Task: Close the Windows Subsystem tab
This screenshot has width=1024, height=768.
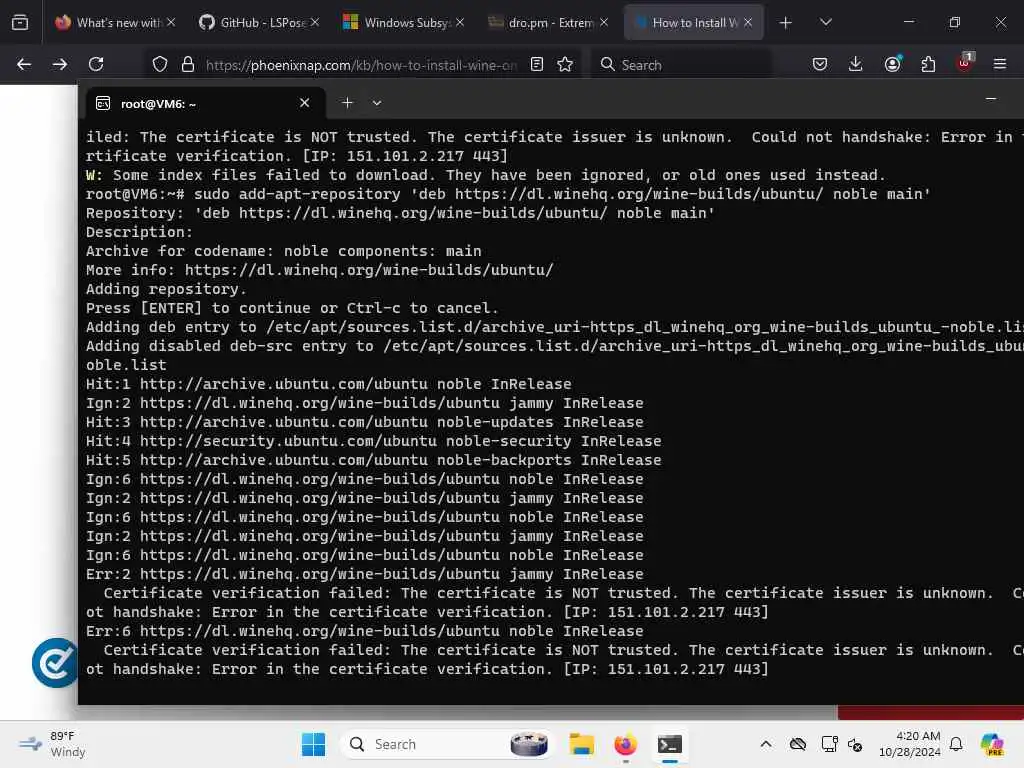Action: click(x=460, y=22)
